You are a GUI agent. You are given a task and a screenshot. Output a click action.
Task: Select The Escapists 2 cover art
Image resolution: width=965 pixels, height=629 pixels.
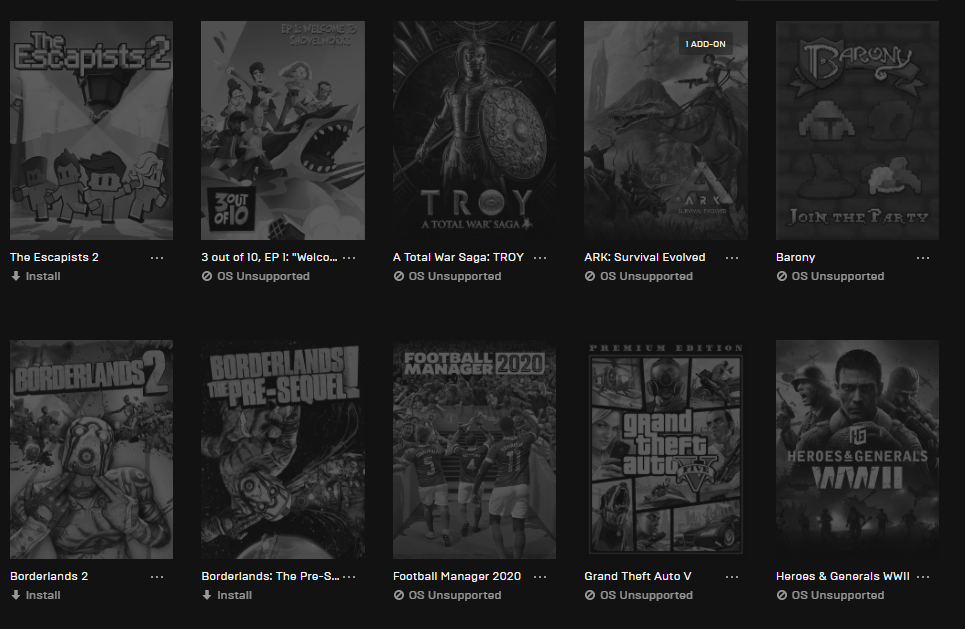(91, 130)
